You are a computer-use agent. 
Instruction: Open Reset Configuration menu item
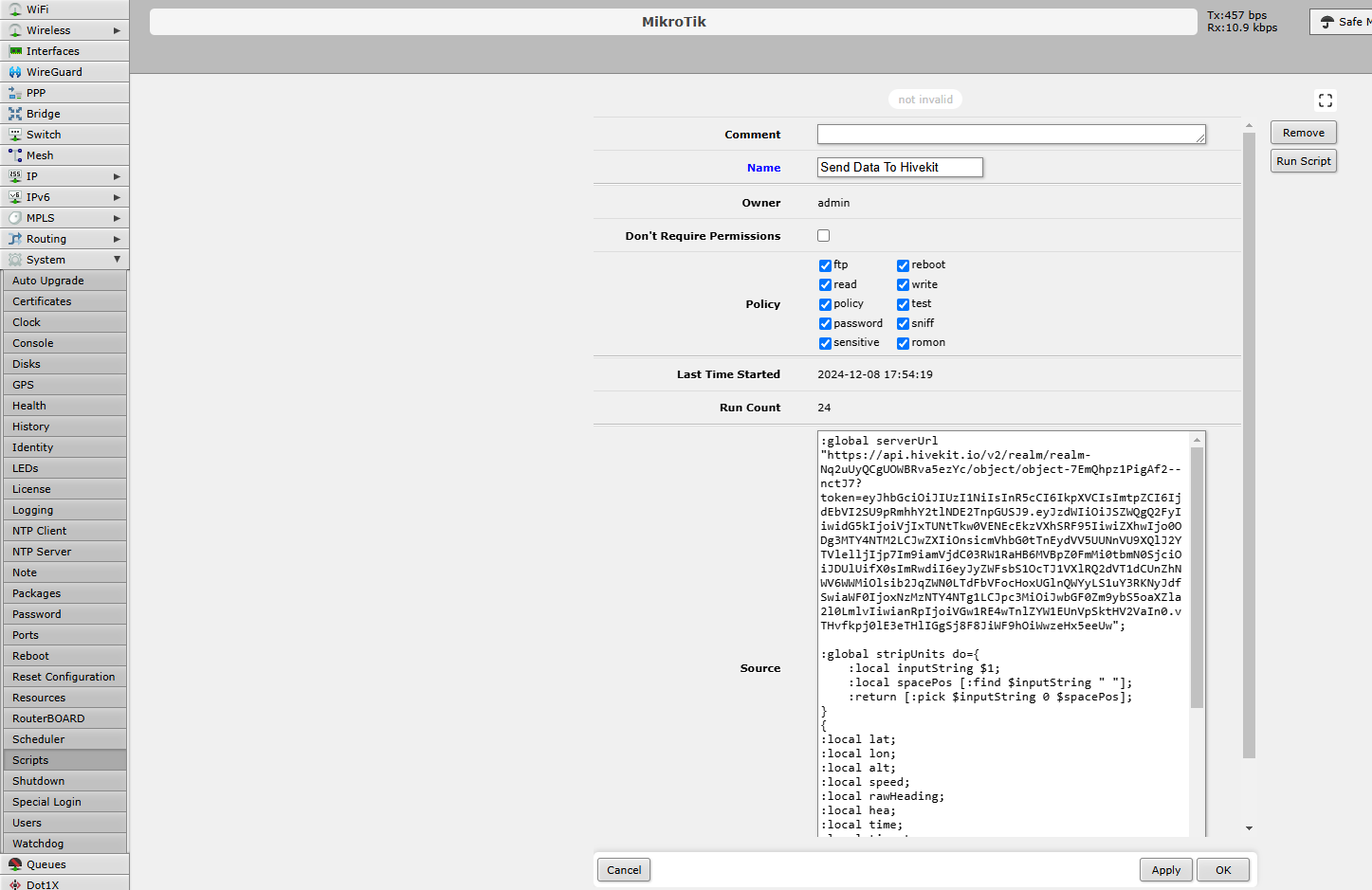point(64,677)
